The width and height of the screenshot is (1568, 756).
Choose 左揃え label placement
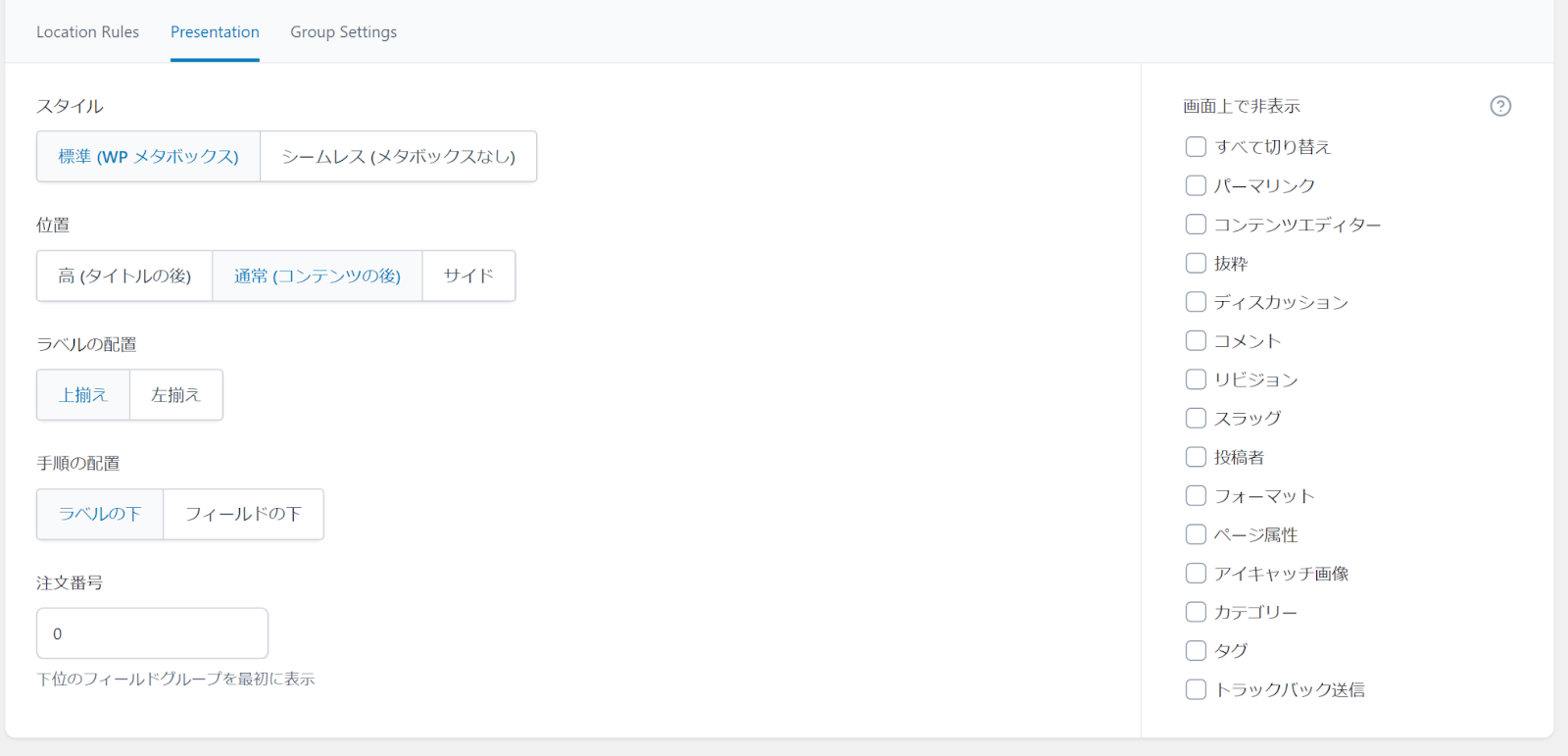[175, 395]
